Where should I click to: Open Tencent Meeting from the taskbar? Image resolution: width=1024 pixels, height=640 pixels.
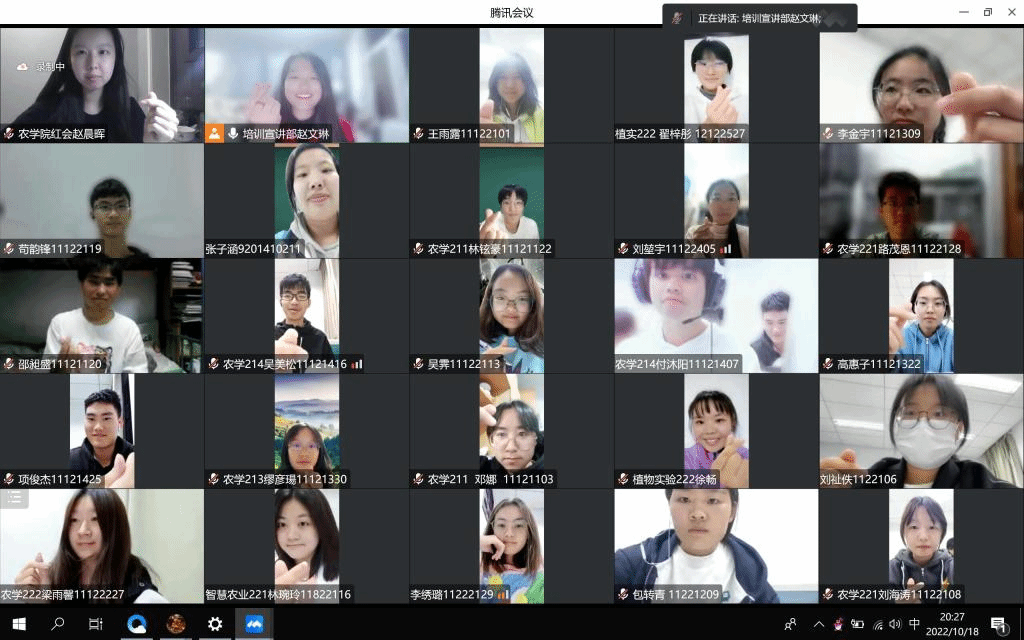click(x=254, y=624)
